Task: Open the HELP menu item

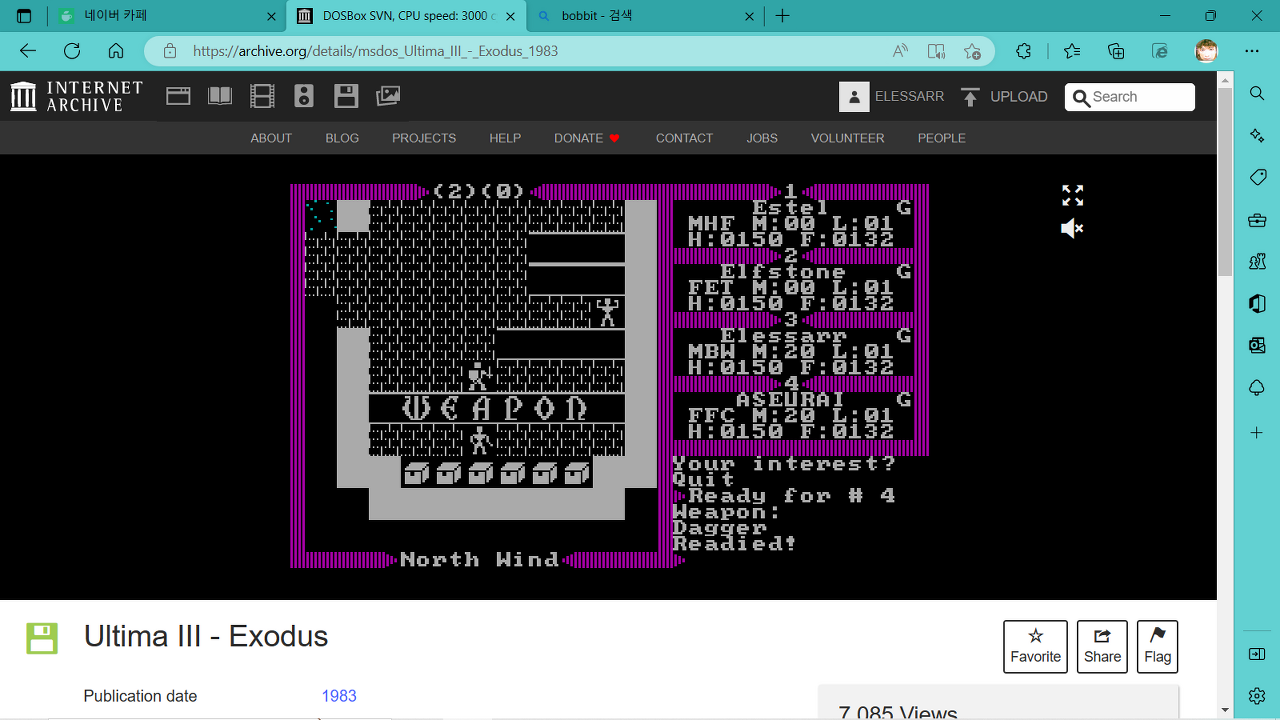Action: pos(505,138)
